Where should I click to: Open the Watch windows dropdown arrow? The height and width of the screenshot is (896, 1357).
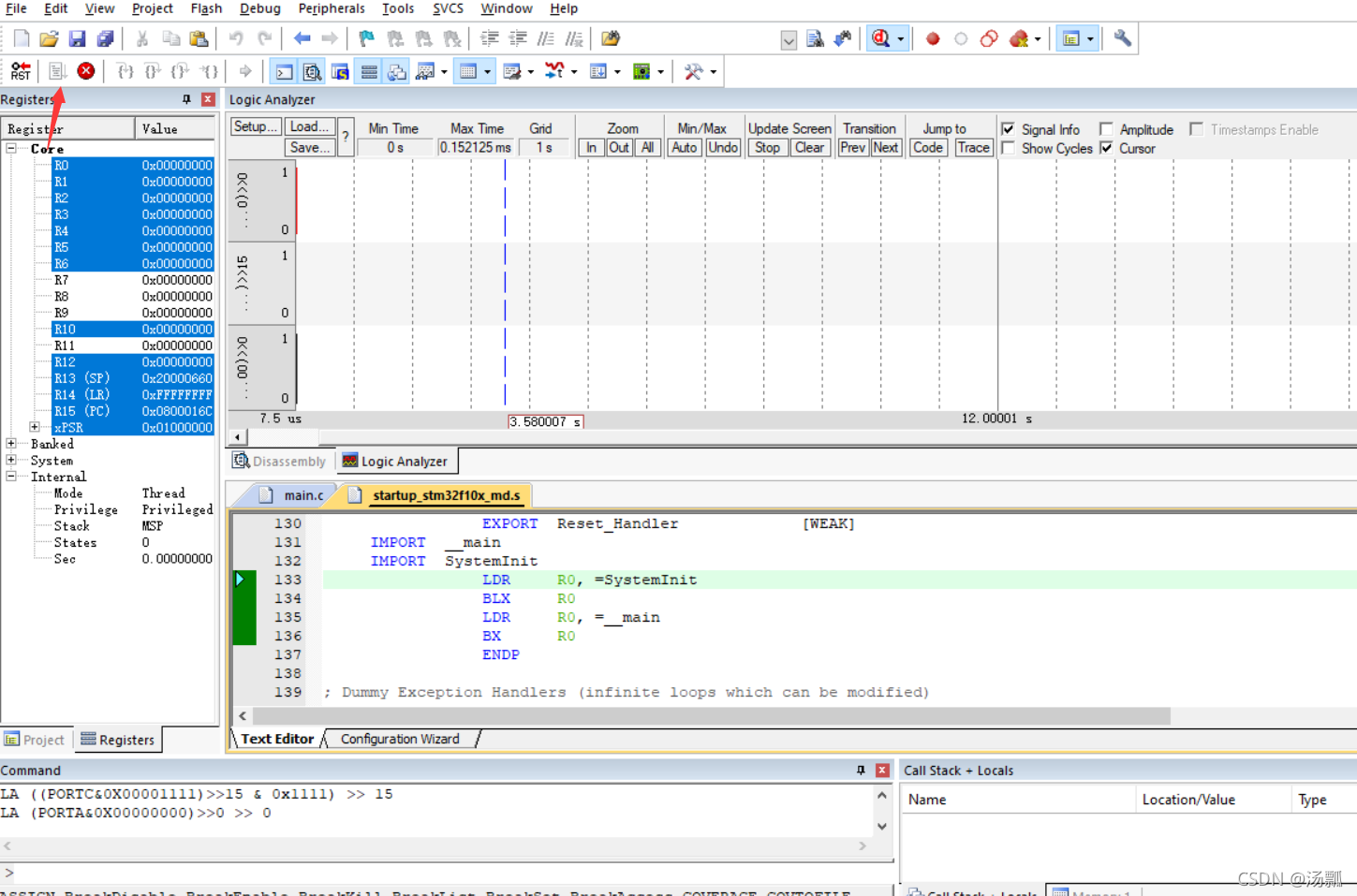pos(444,71)
